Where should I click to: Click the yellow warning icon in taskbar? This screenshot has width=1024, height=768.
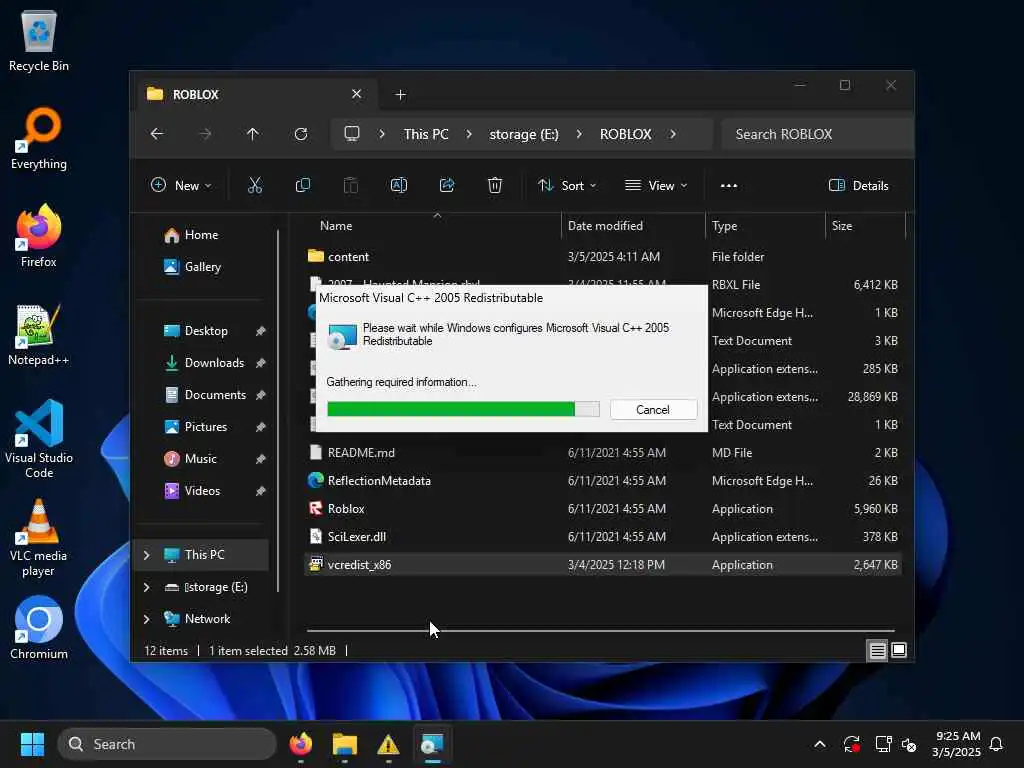(388, 744)
